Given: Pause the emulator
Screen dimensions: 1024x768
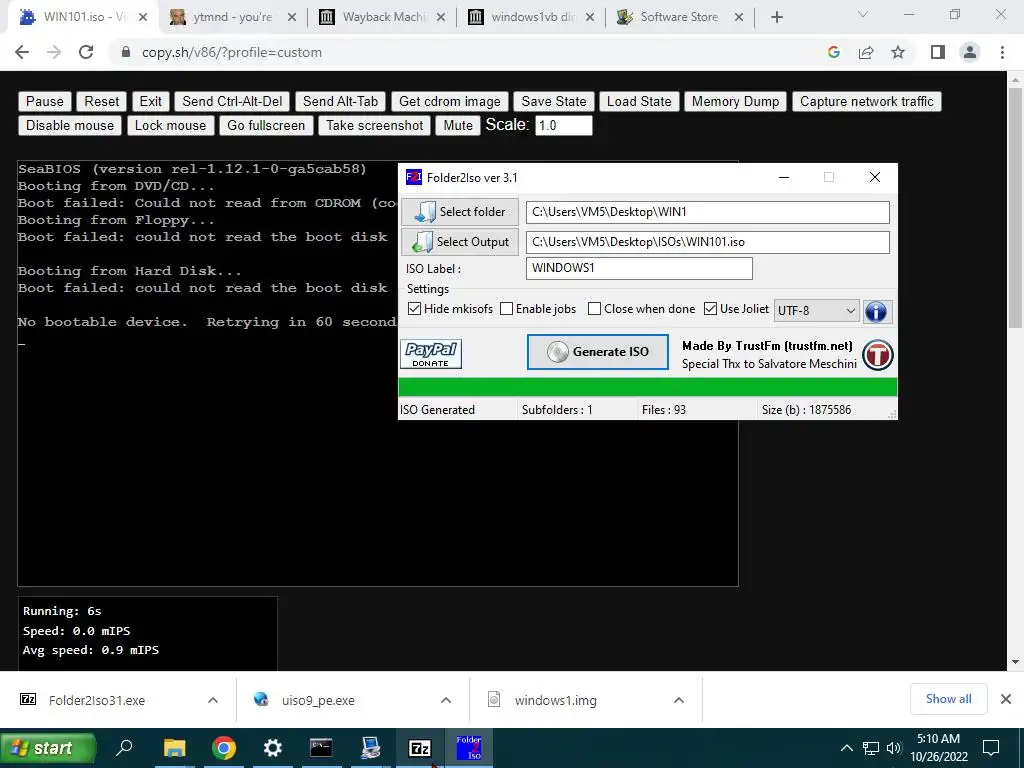Looking at the screenshot, I should pyautogui.click(x=44, y=101).
